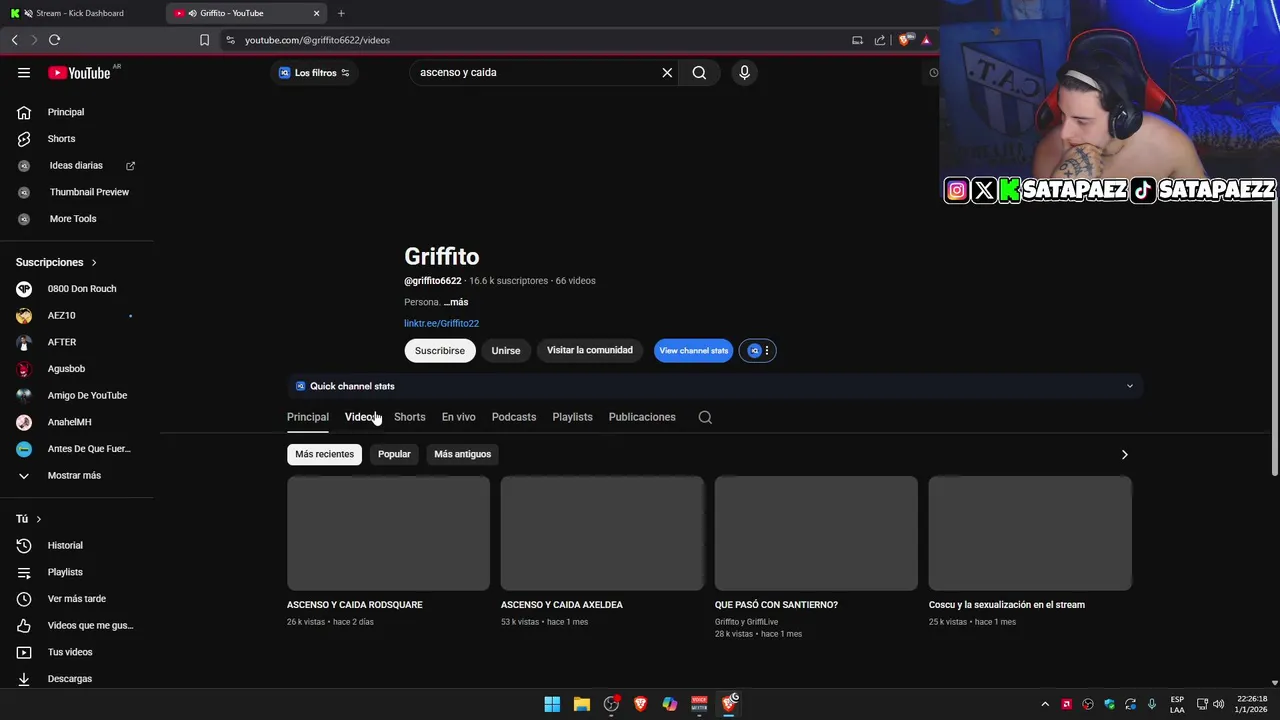Bookmark this page with the bookmark icon
This screenshot has height=720, width=1280.
204,40
